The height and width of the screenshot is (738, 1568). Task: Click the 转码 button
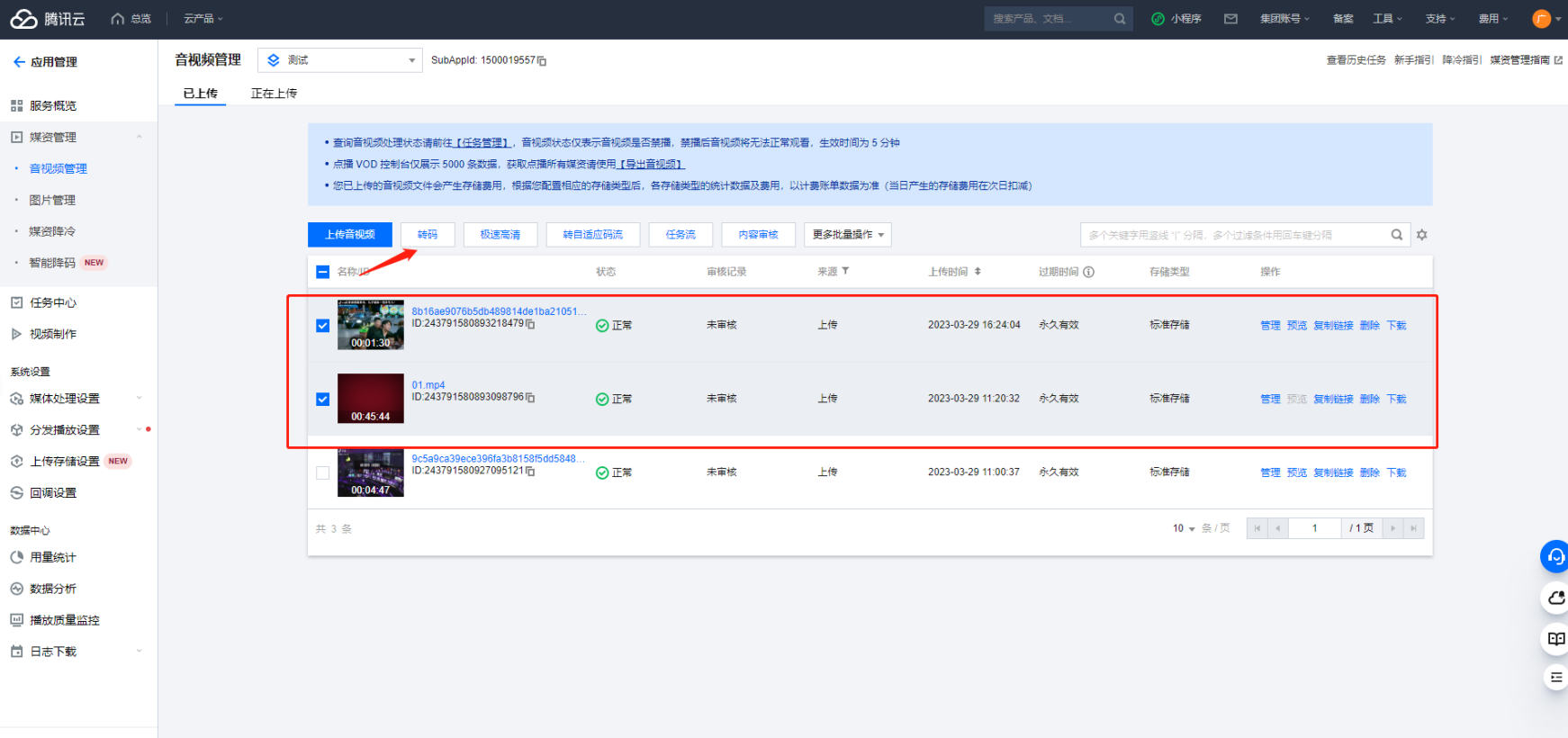click(428, 235)
